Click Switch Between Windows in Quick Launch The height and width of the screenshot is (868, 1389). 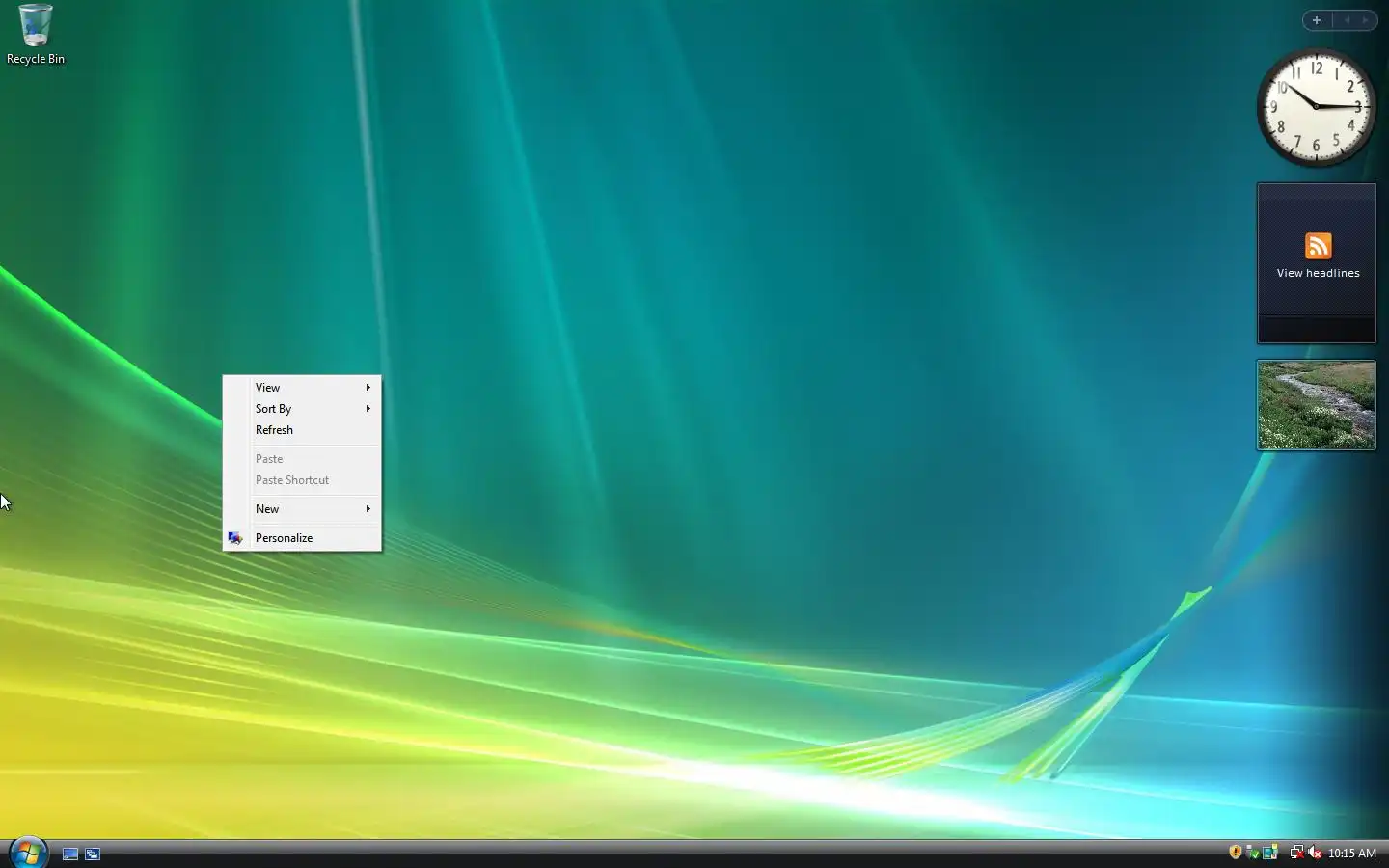pyautogui.click(x=93, y=854)
